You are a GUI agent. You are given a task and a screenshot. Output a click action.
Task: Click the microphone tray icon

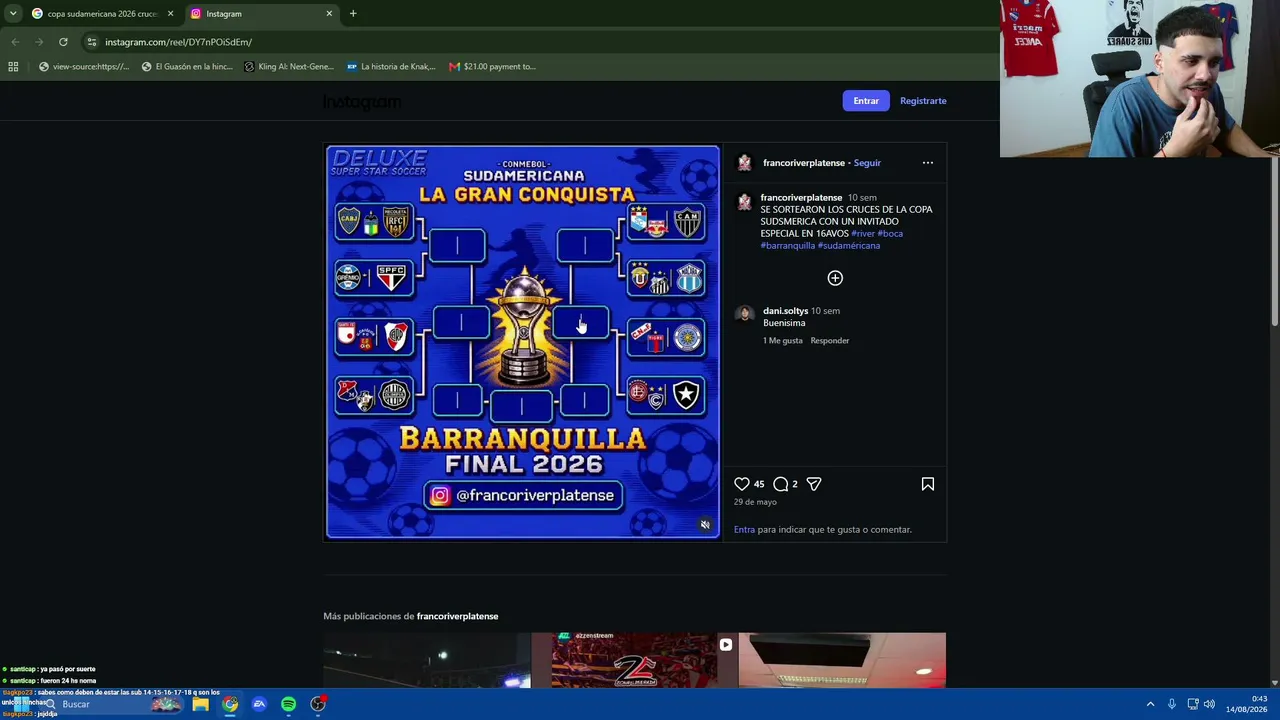click(1171, 704)
